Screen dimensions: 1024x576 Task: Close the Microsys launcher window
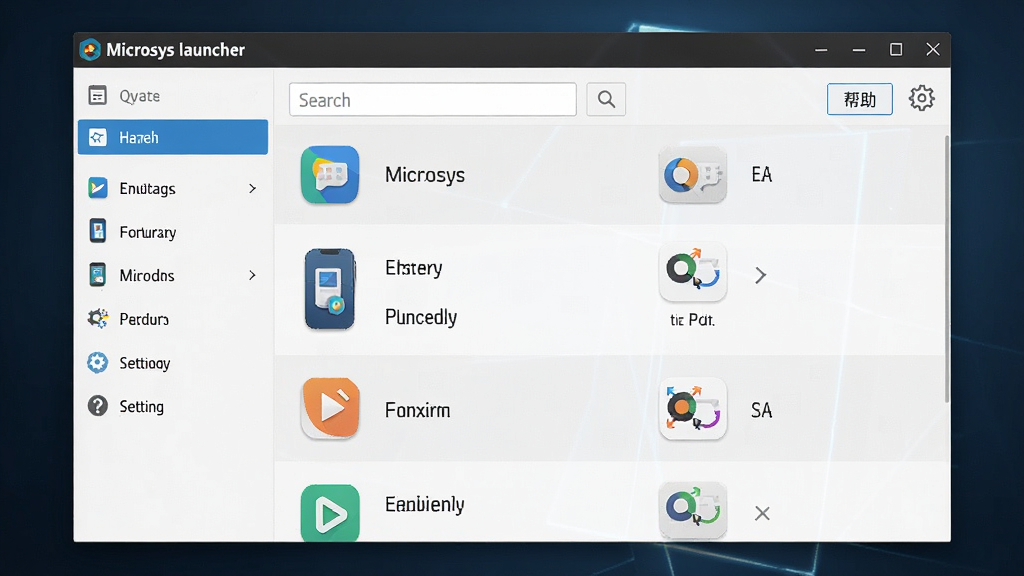coord(933,50)
